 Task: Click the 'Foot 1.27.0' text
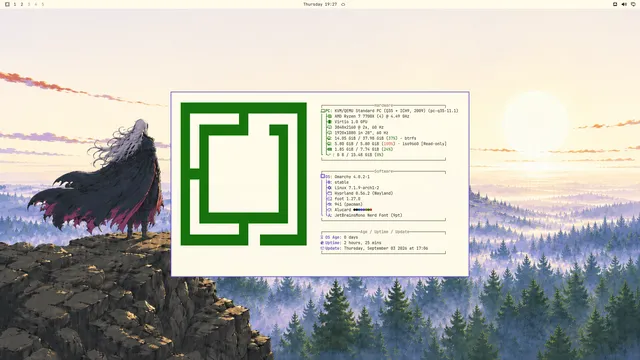click(x=347, y=199)
